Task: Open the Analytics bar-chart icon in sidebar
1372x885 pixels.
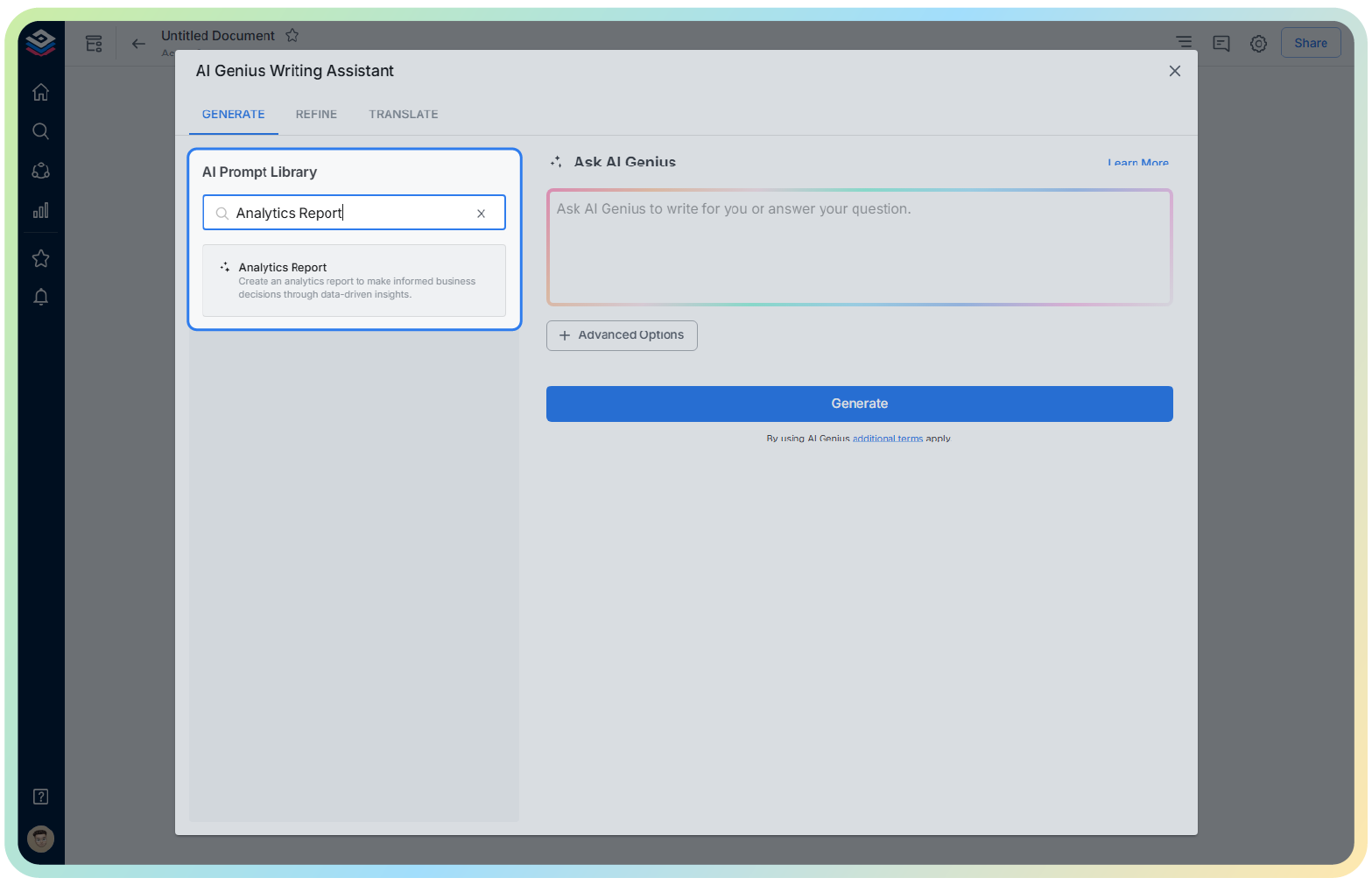Action: pos(40,210)
